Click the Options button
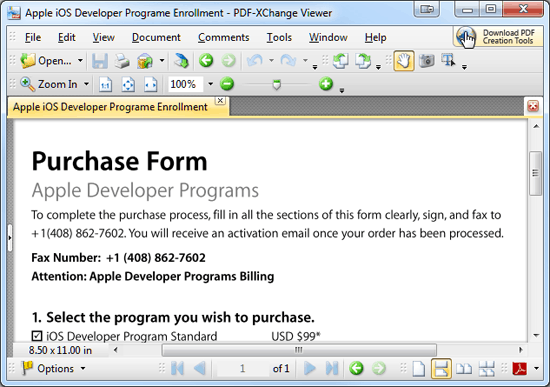 [48, 368]
